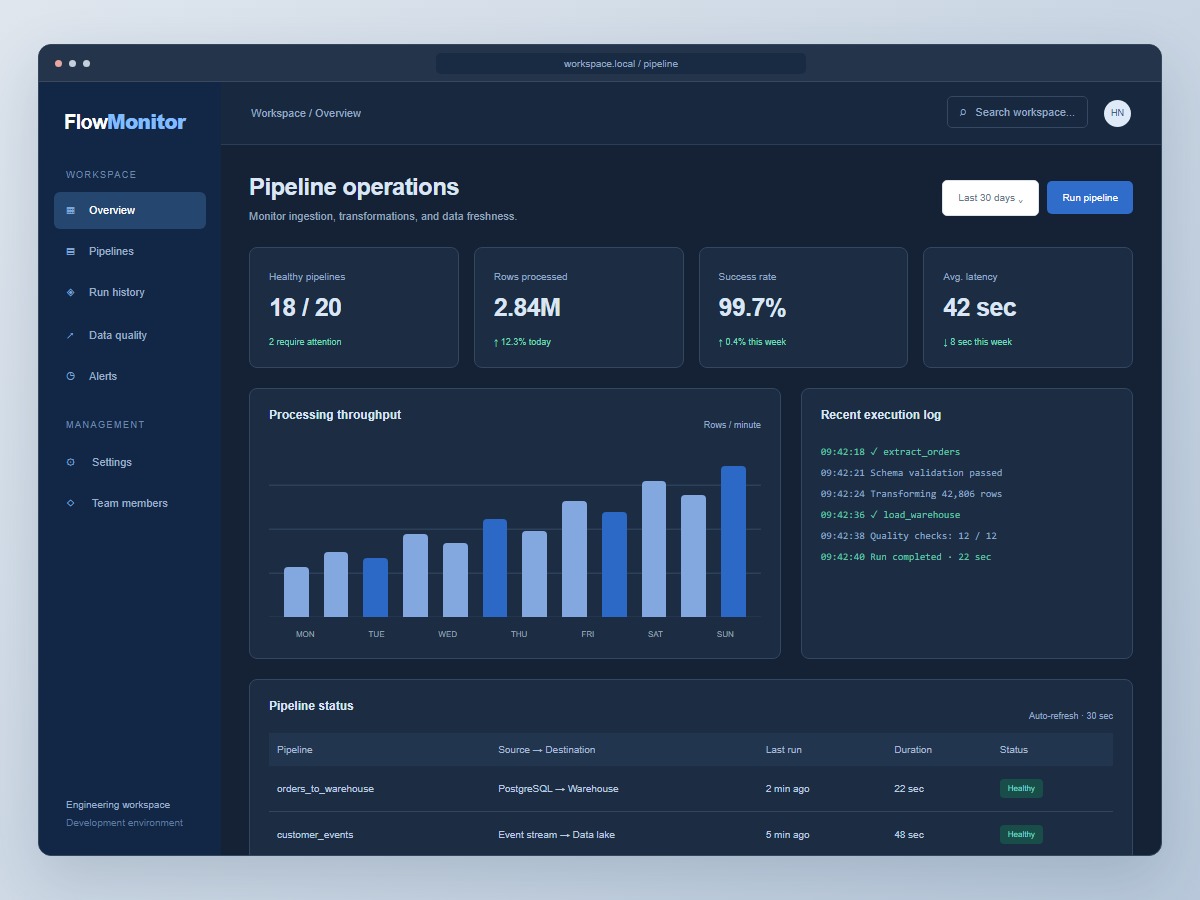Image resolution: width=1200 pixels, height=900 pixels.
Task: Click the Run completed · 22 sec line
Action: (906, 557)
